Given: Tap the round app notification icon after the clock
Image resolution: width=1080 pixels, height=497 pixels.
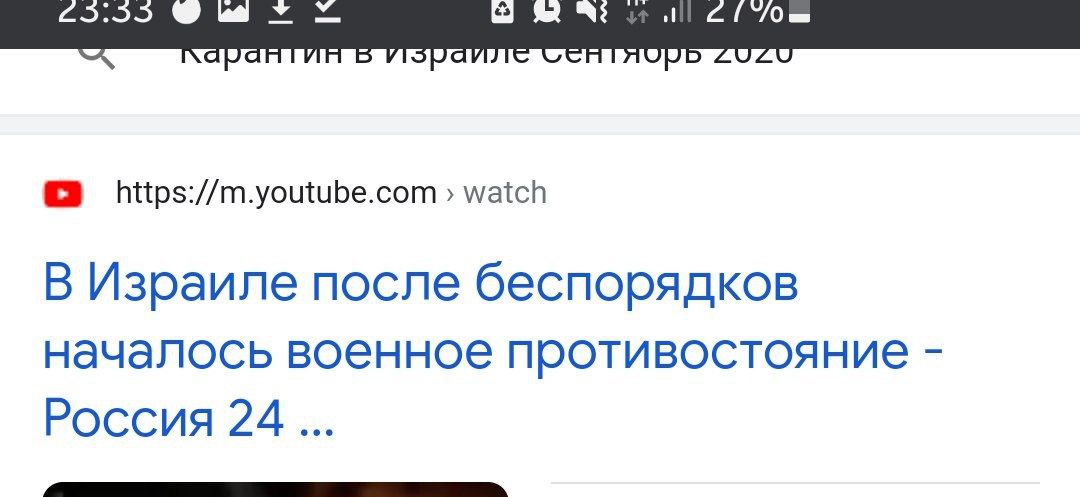Looking at the screenshot, I should coord(187,11).
